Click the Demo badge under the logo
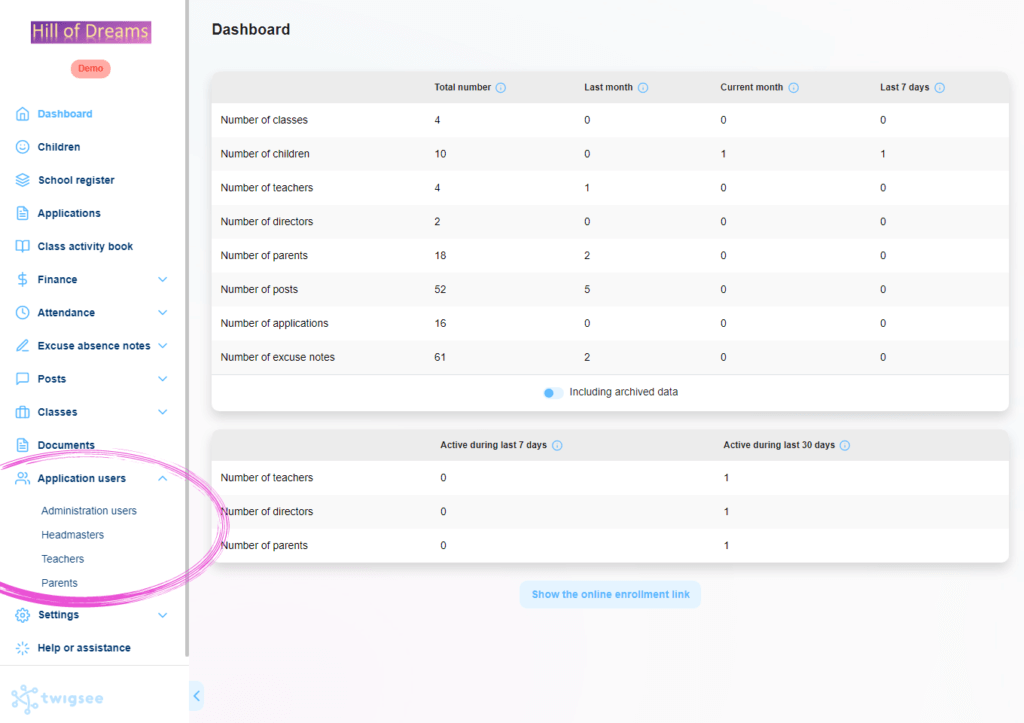Viewport: 1024px width, 723px height. (91, 69)
